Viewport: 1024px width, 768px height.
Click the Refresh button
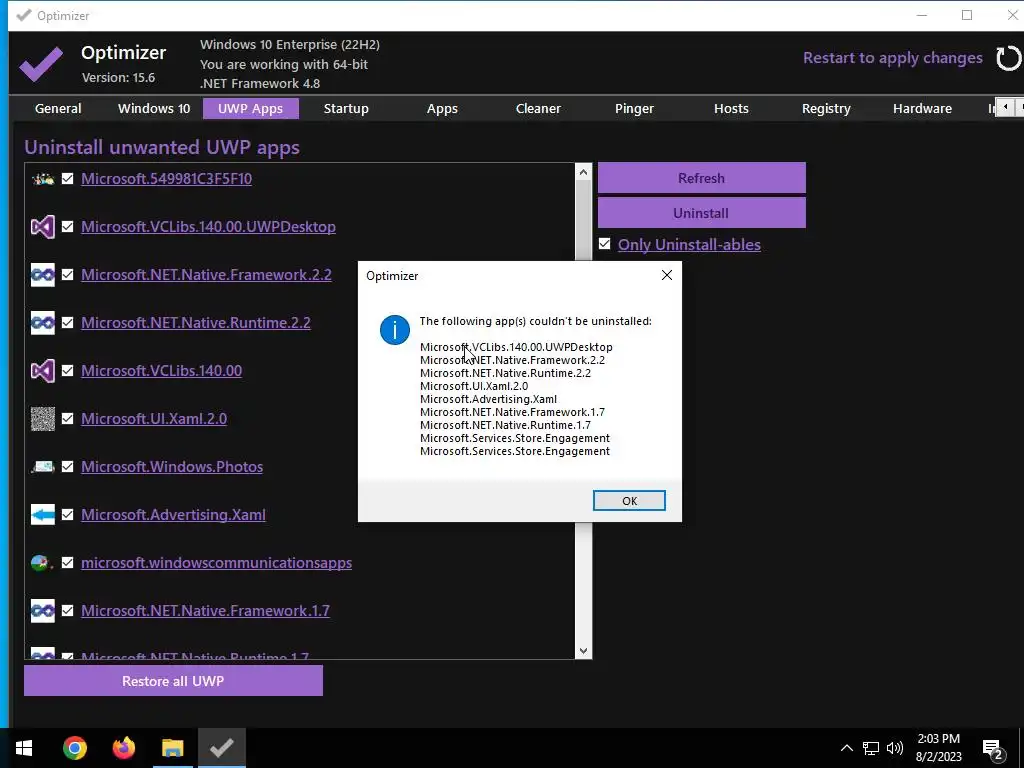[701, 178]
